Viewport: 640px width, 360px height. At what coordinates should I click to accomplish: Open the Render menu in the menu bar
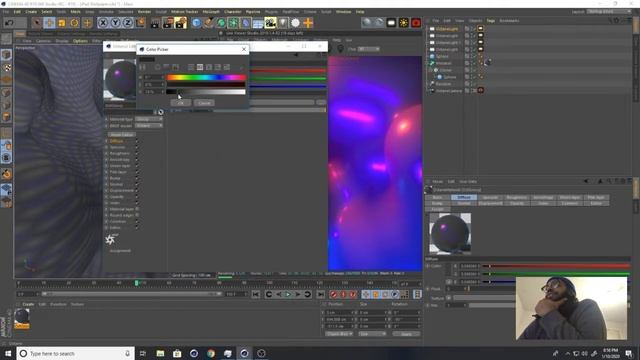pos(144,12)
